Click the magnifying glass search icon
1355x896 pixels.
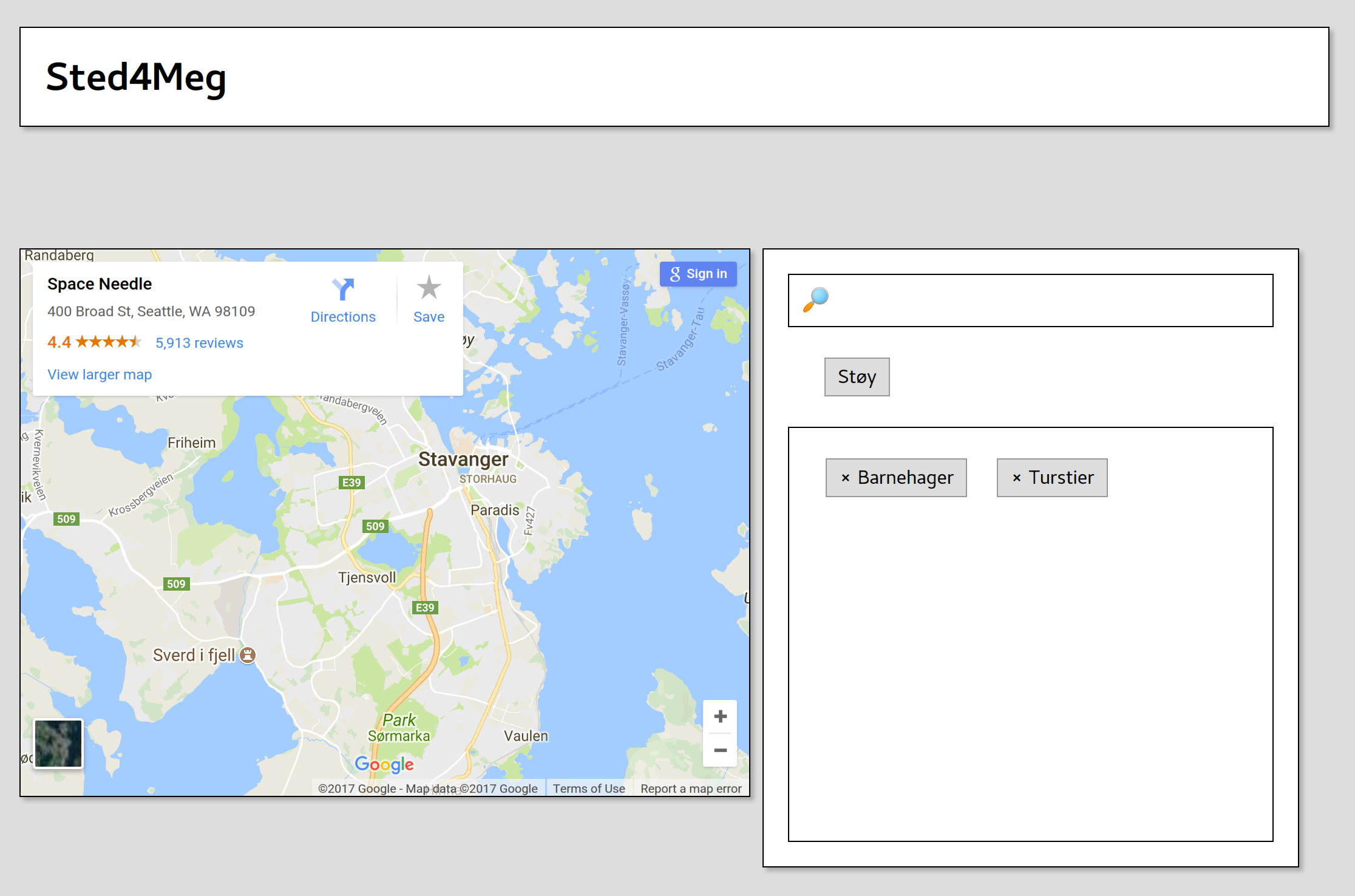[x=816, y=299]
